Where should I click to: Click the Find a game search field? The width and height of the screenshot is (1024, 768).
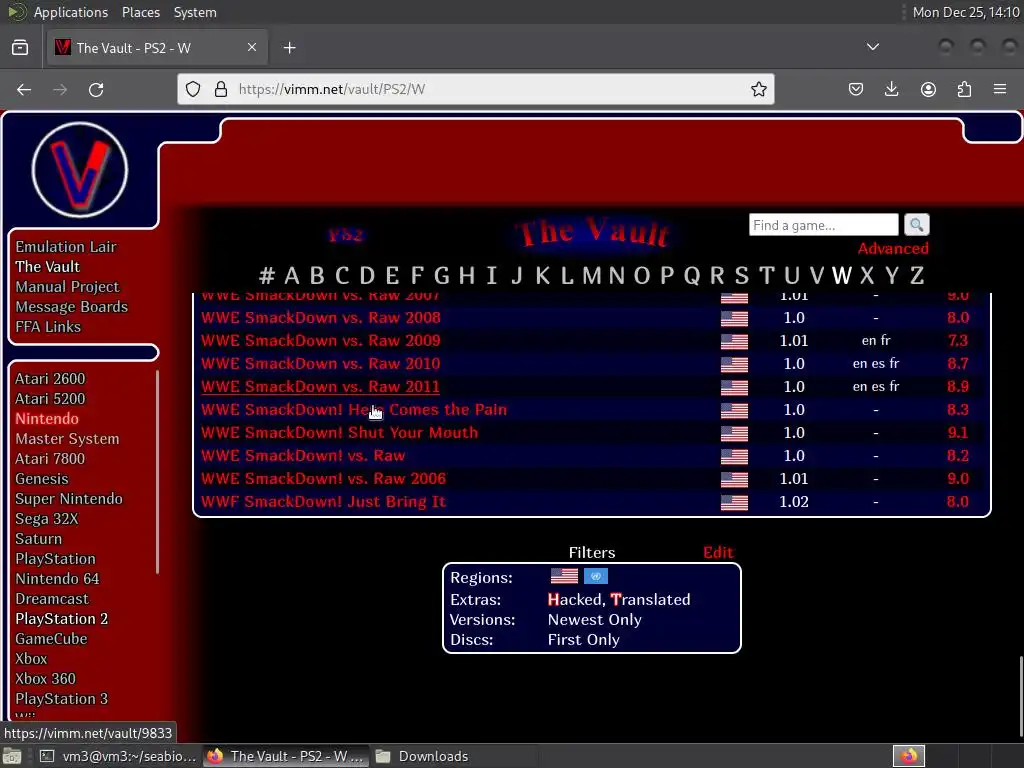(824, 225)
